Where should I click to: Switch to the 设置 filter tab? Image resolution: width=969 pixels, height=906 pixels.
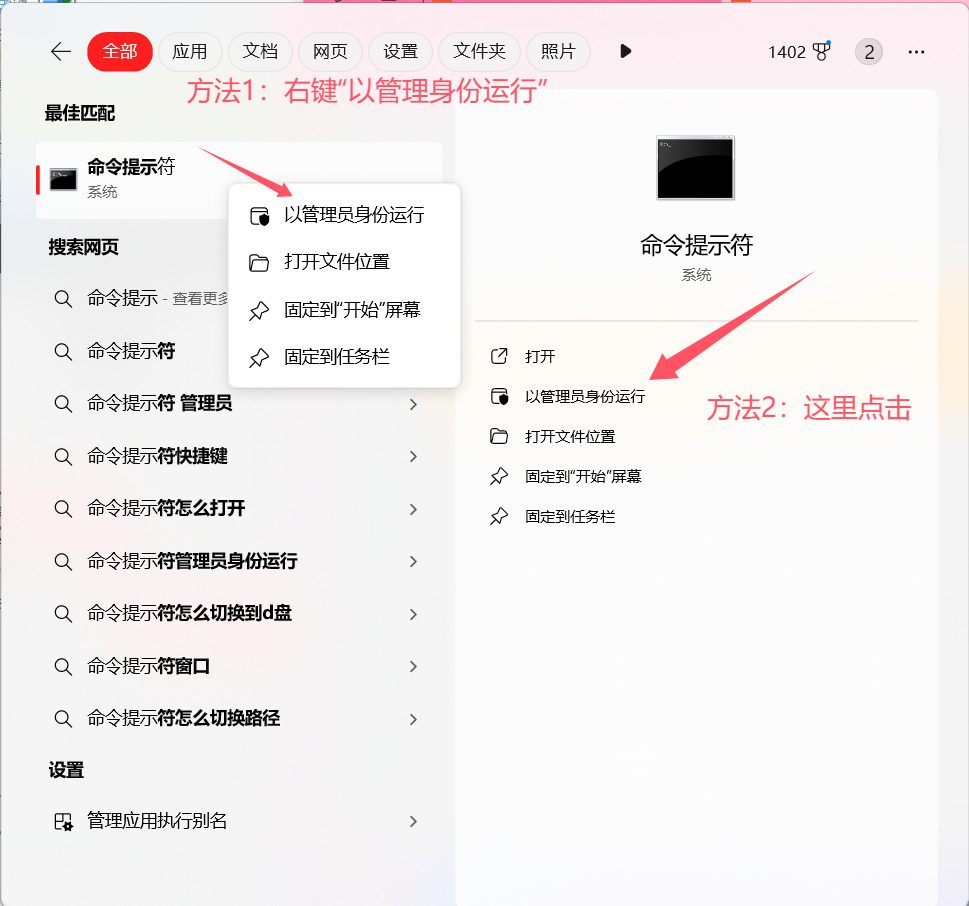coord(400,51)
